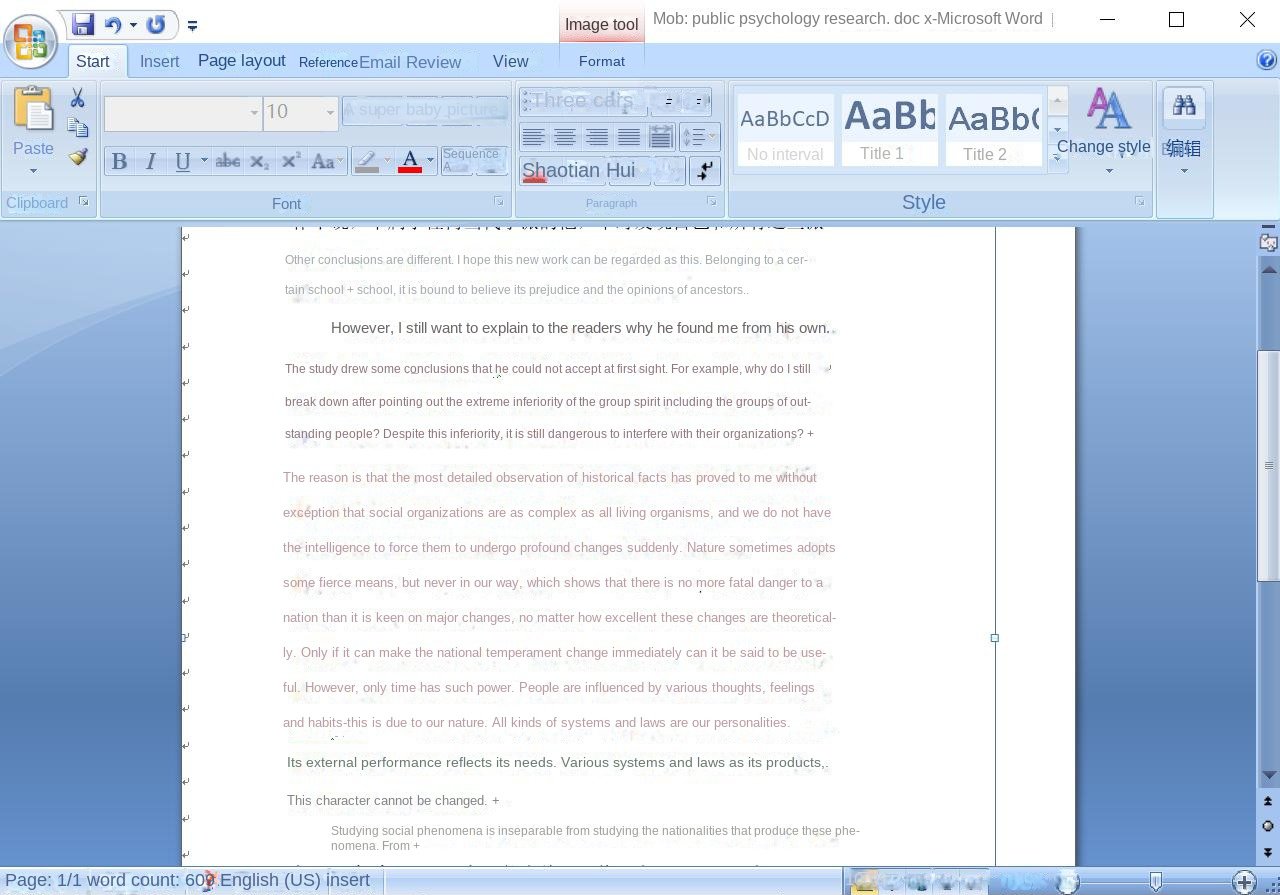Toggle justify text alignment
The image size is (1280, 895).
point(628,136)
